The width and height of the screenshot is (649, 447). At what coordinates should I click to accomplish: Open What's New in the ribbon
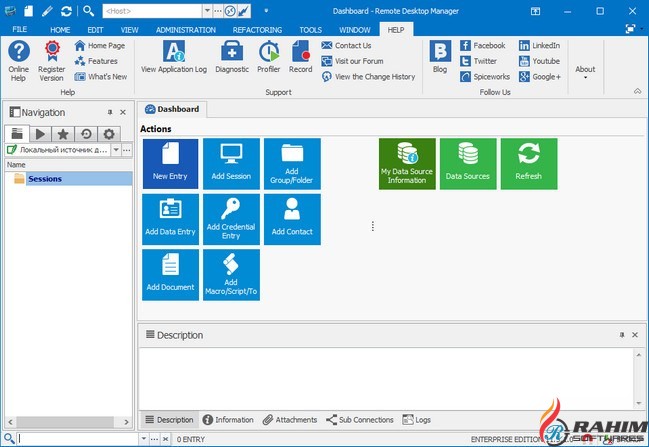pos(101,77)
